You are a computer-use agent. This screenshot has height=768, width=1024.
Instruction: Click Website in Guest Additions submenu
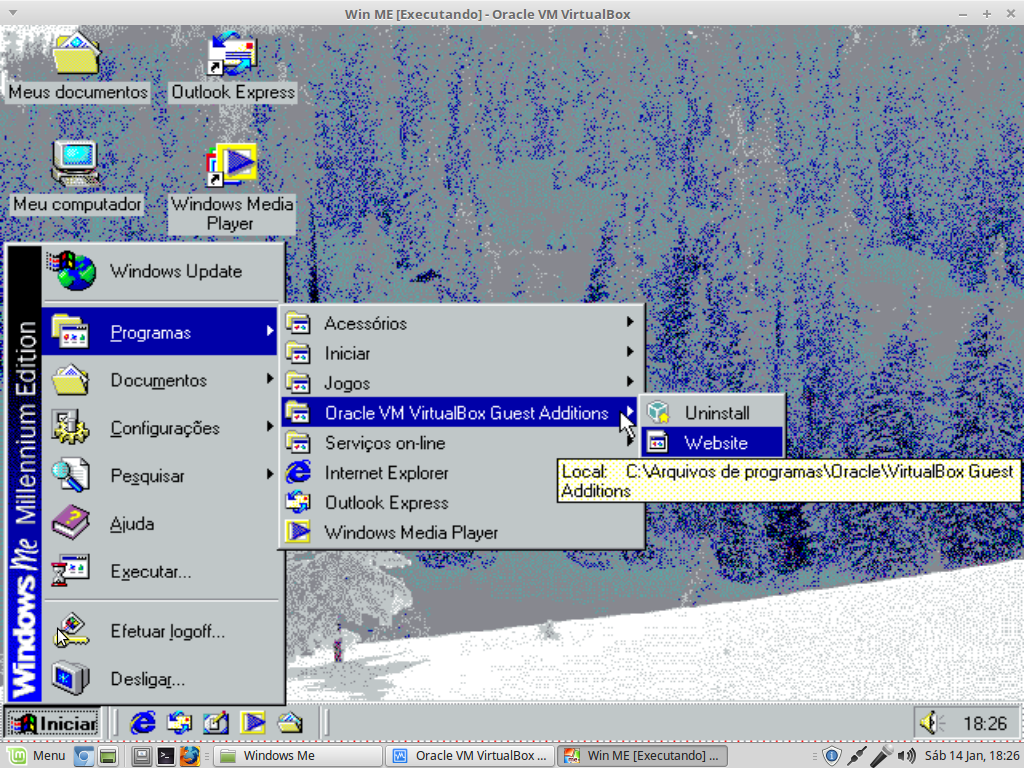(712, 443)
